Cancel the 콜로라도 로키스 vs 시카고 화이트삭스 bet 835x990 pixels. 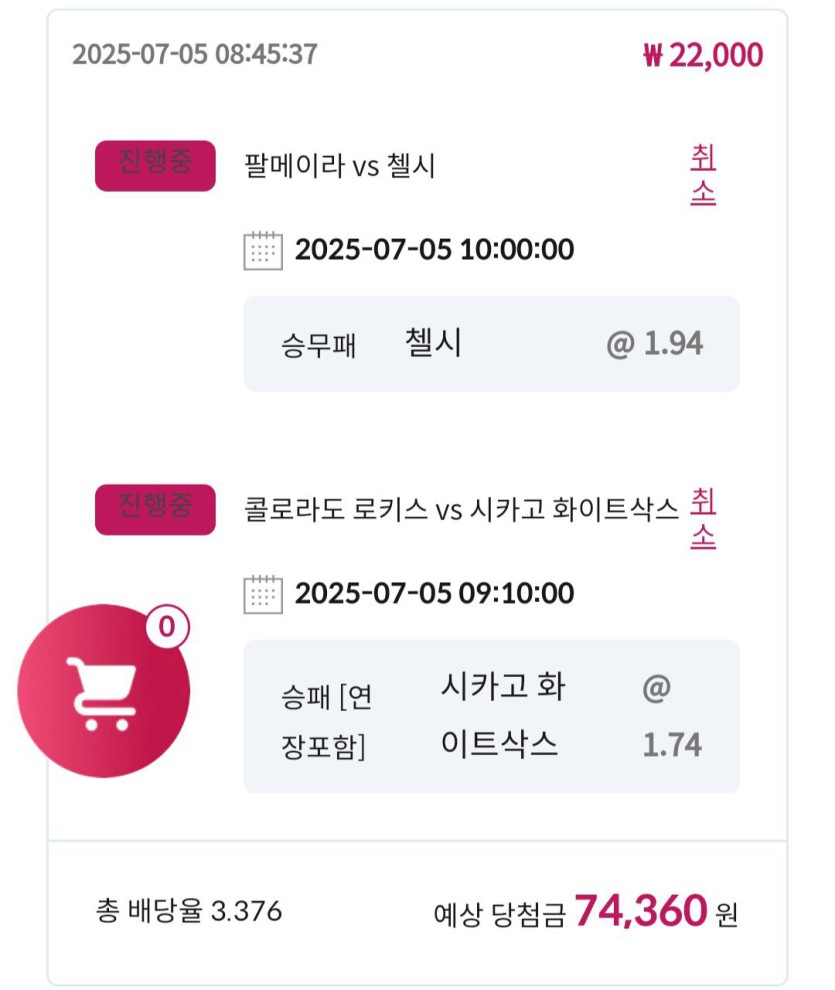703,518
